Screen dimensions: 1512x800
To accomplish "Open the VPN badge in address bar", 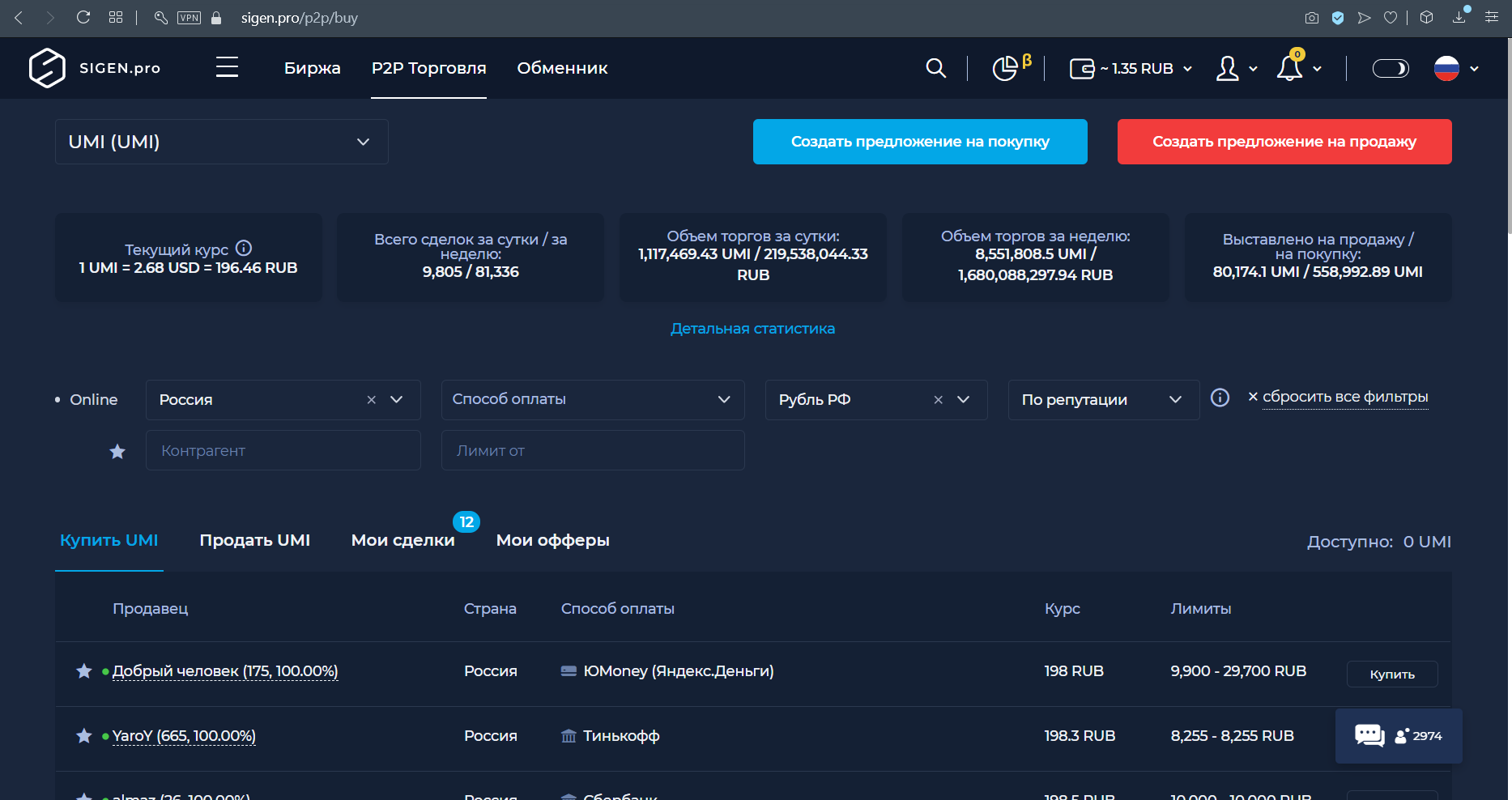I will pos(189,18).
